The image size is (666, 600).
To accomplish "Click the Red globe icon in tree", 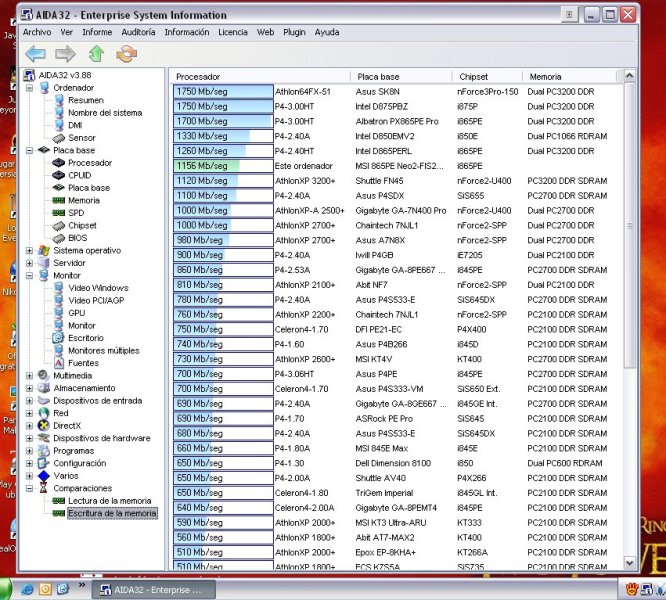I will [x=44, y=413].
